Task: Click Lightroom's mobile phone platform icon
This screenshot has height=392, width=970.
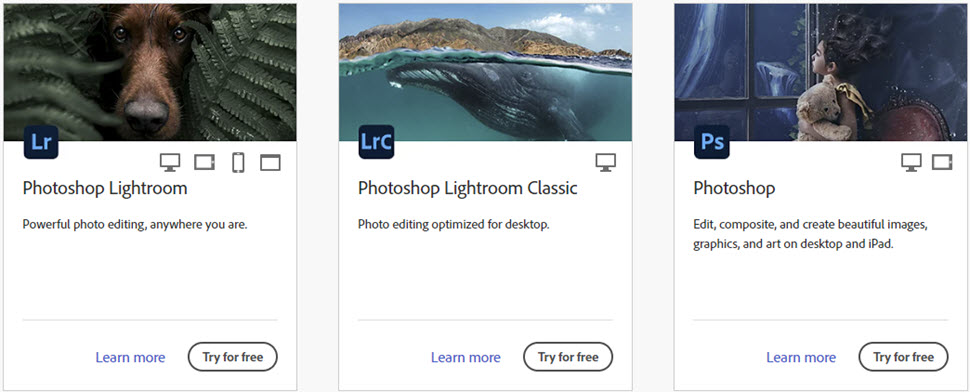Action: coord(238,163)
